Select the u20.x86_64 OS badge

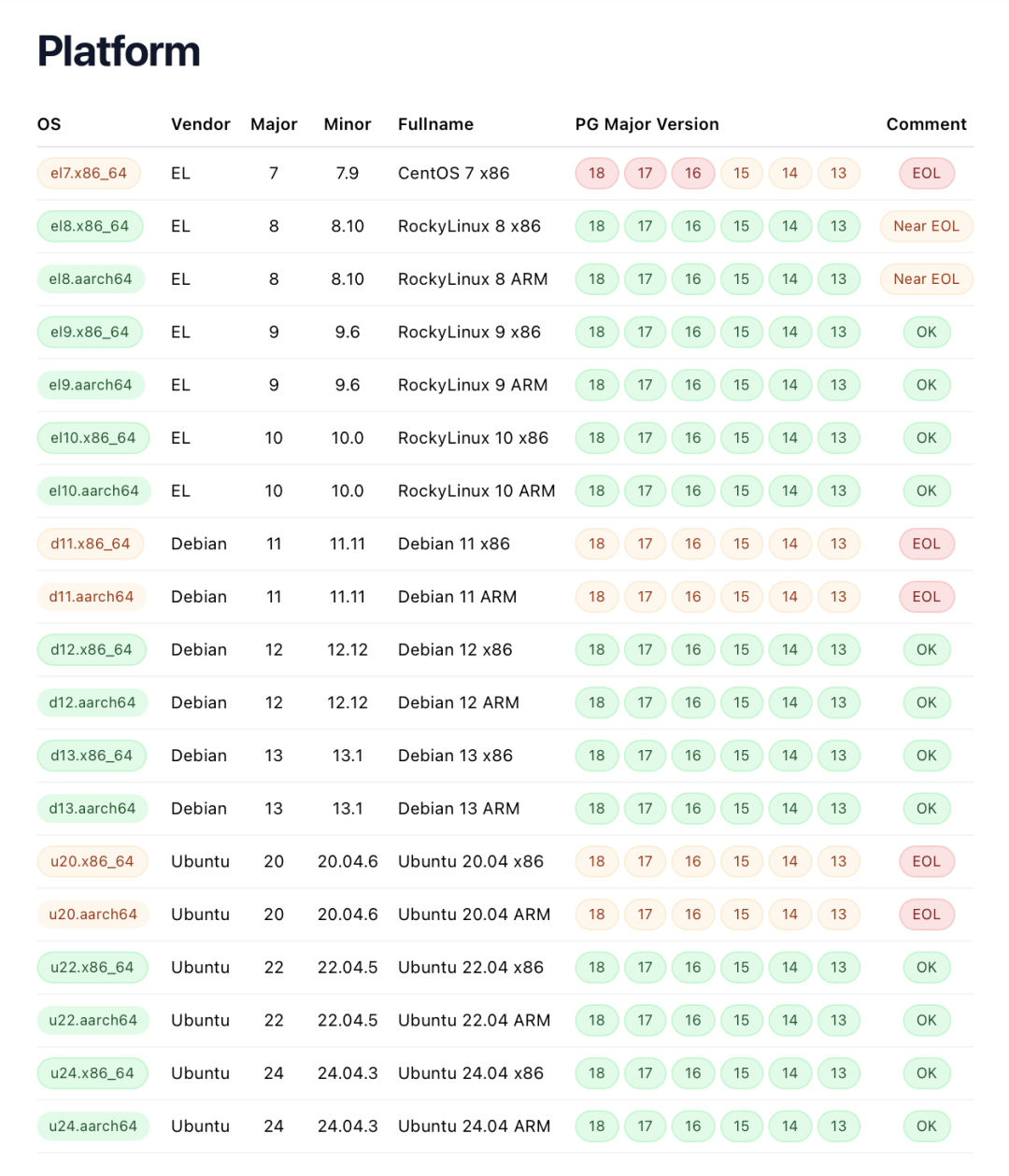(x=92, y=861)
